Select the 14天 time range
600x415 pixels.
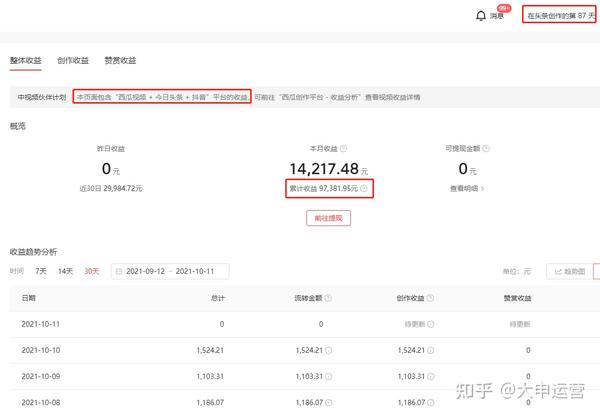pyautogui.click(x=65, y=271)
